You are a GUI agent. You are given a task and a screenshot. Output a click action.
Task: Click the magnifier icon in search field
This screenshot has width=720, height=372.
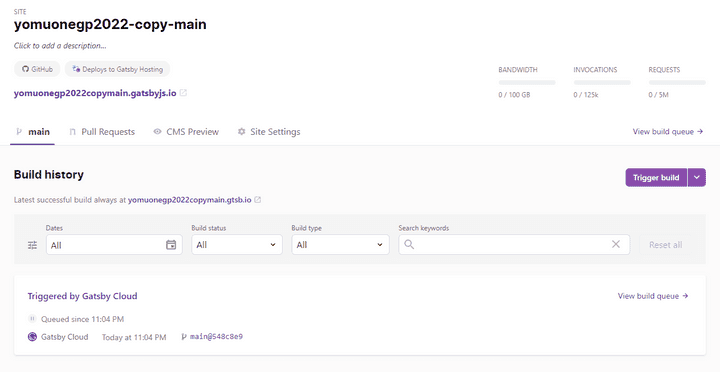(x=409, y=244)
